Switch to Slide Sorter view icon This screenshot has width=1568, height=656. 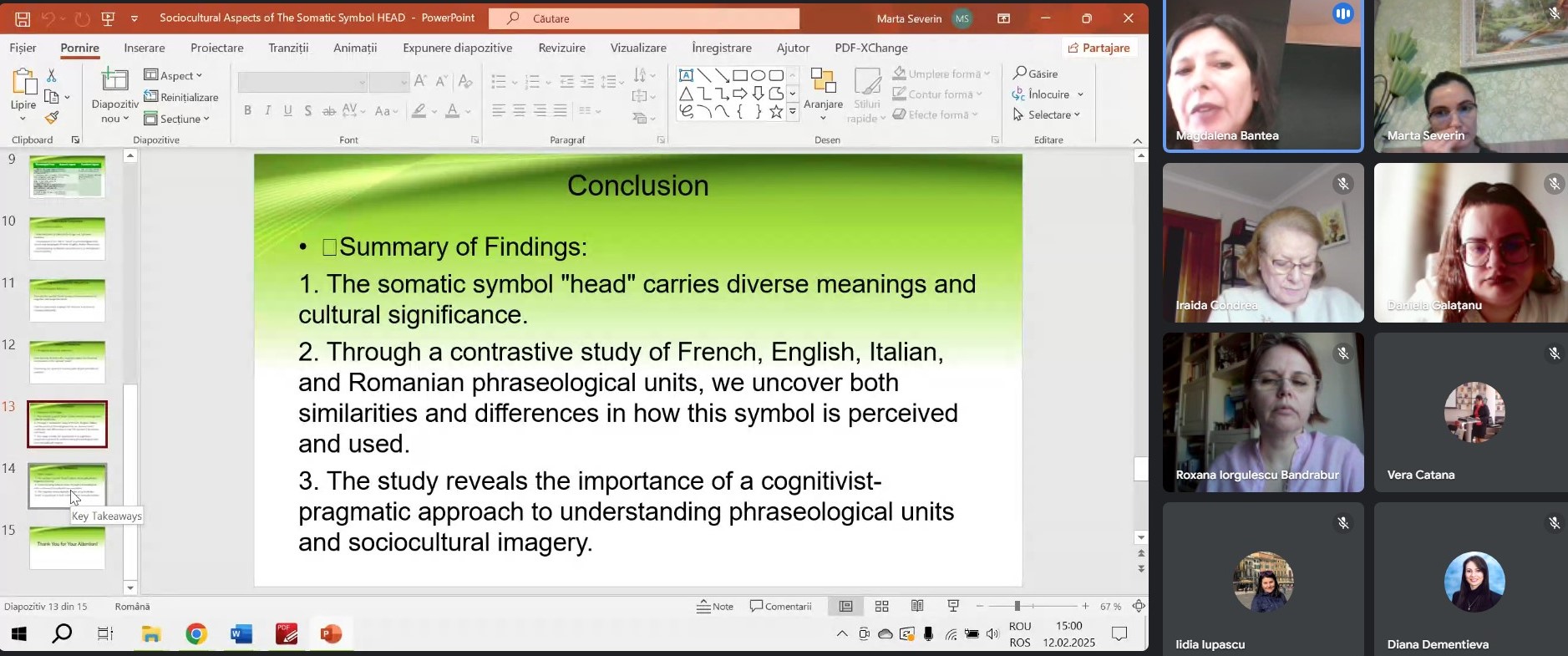(881, 607)
